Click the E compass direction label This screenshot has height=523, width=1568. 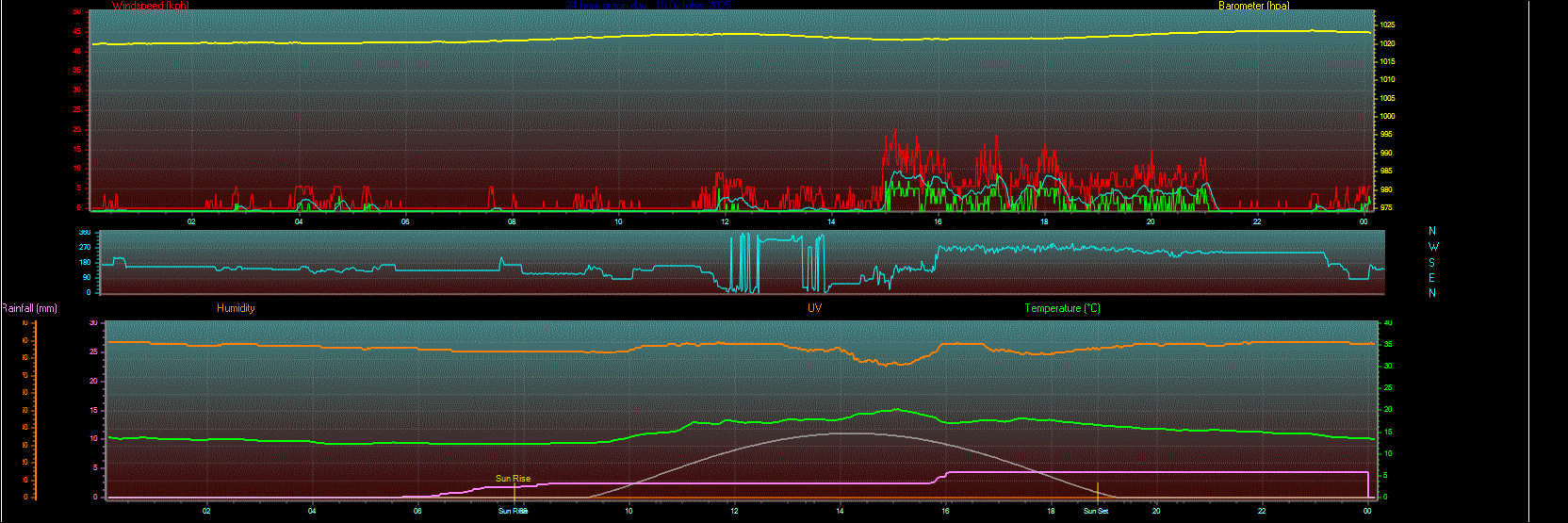click(x=1432, y=278)
